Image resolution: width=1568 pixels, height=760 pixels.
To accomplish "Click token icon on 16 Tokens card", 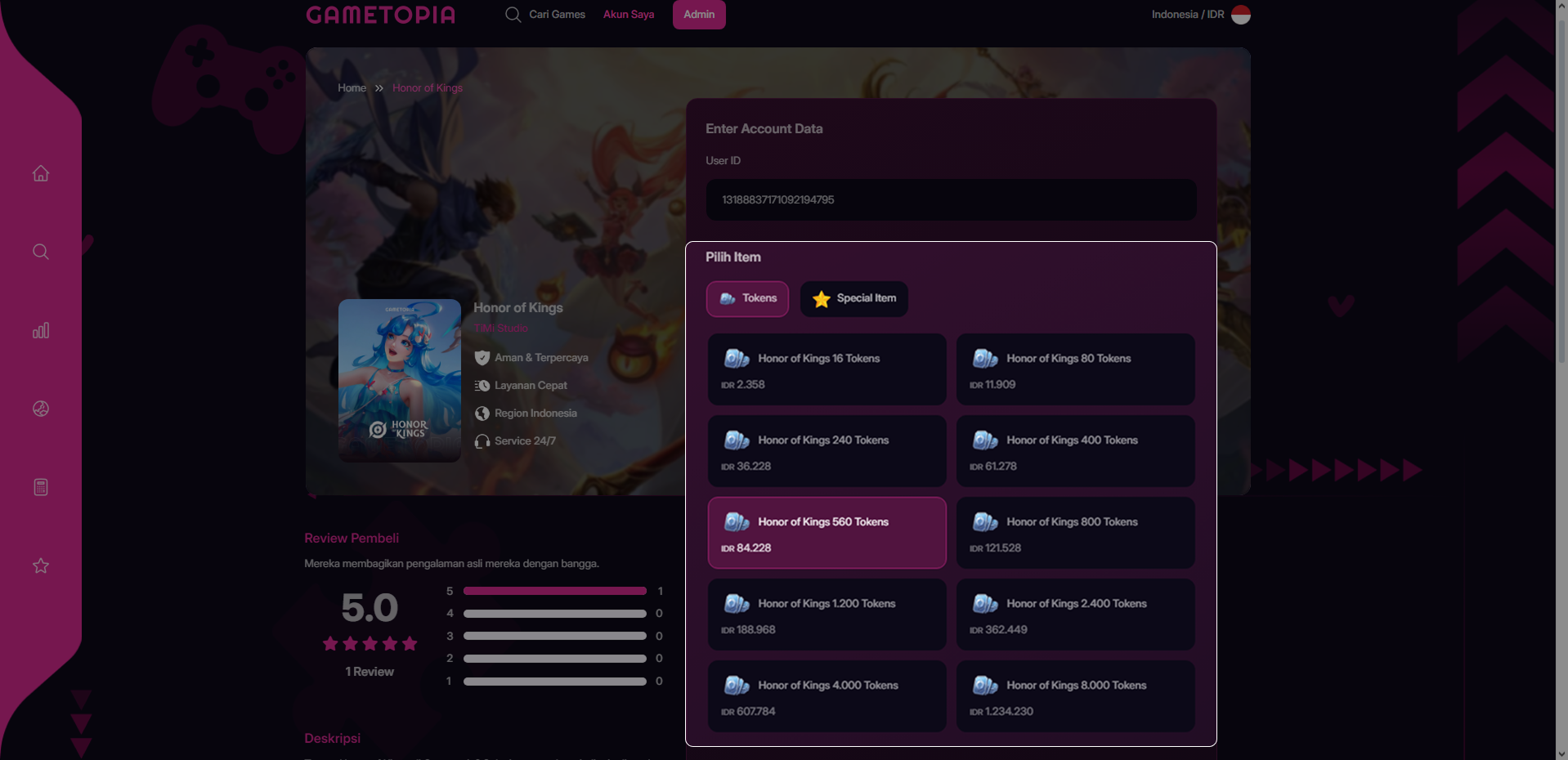I will click(x=737, y=359).
